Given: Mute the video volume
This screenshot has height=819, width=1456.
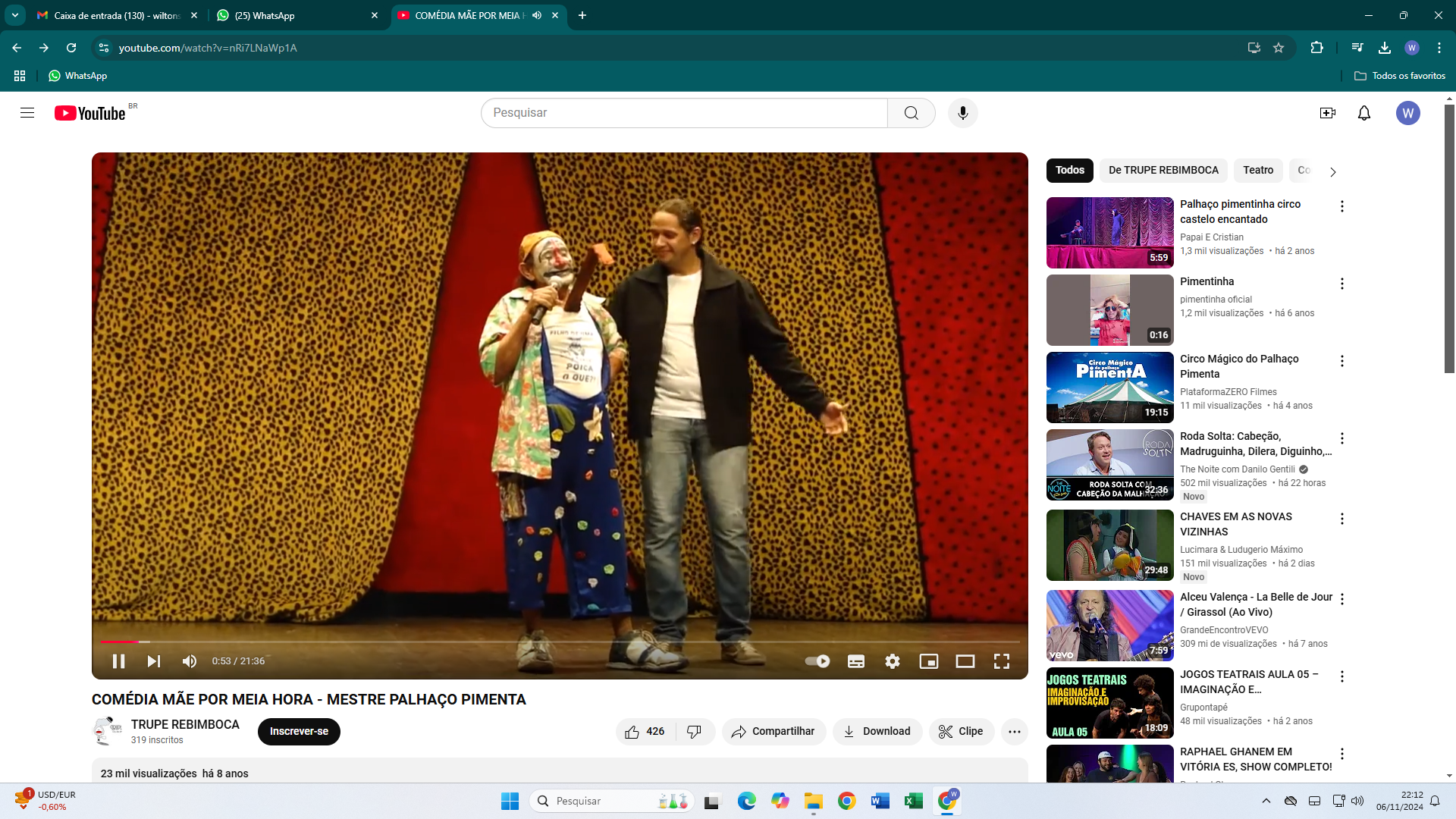Looking at the screenshot, I should pyautogui.click(x=190, y=661).
